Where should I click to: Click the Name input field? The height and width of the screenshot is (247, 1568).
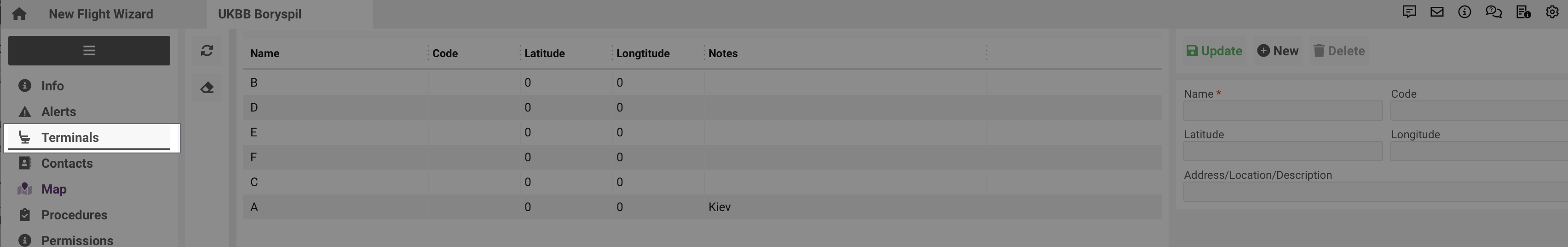click(1283, 111)
